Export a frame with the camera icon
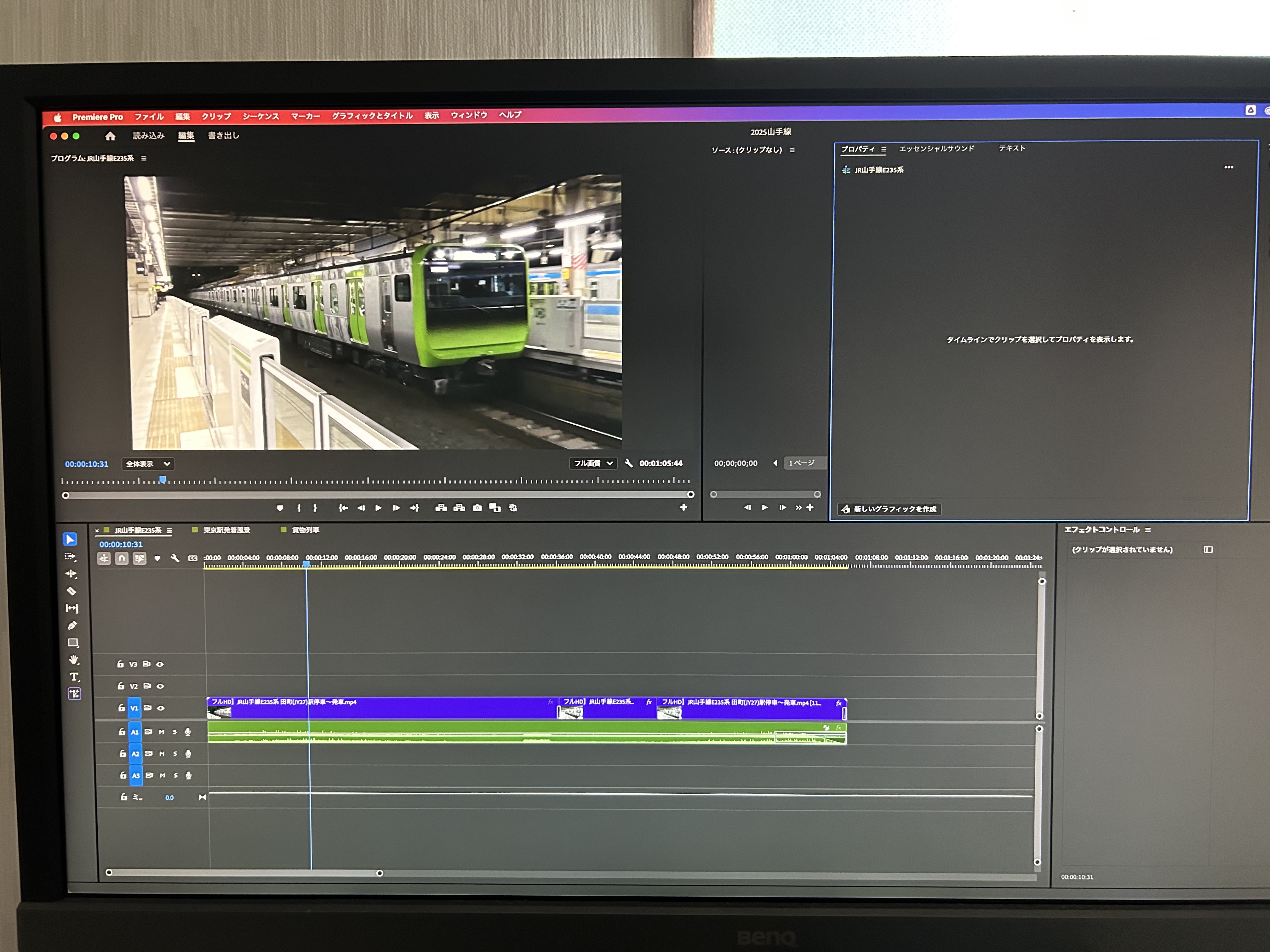This screenshot has width=1270, height=952. [477, 508]
